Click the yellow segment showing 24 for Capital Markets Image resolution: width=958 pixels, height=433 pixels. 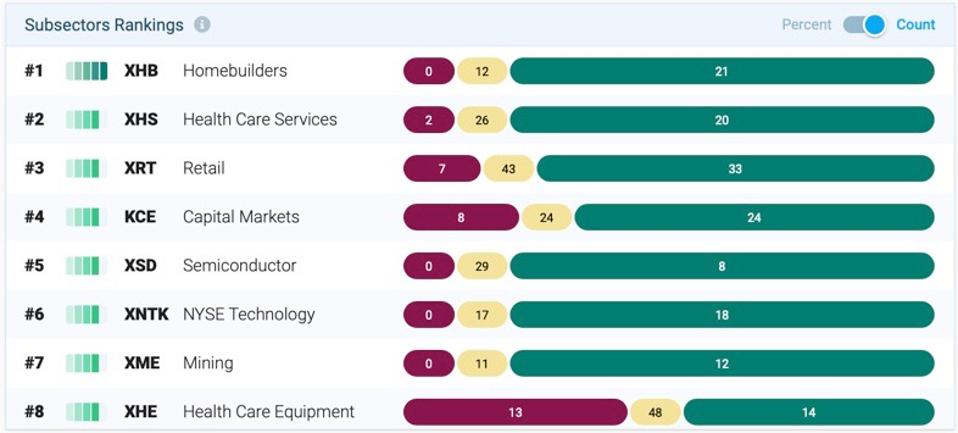547,217
